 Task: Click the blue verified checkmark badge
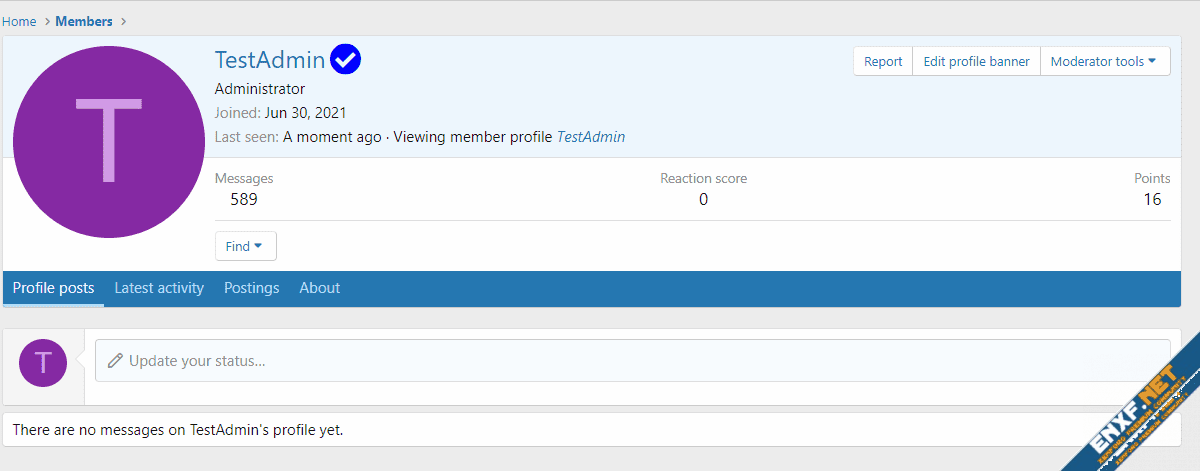pyautogui.click(x=345, y=60)
